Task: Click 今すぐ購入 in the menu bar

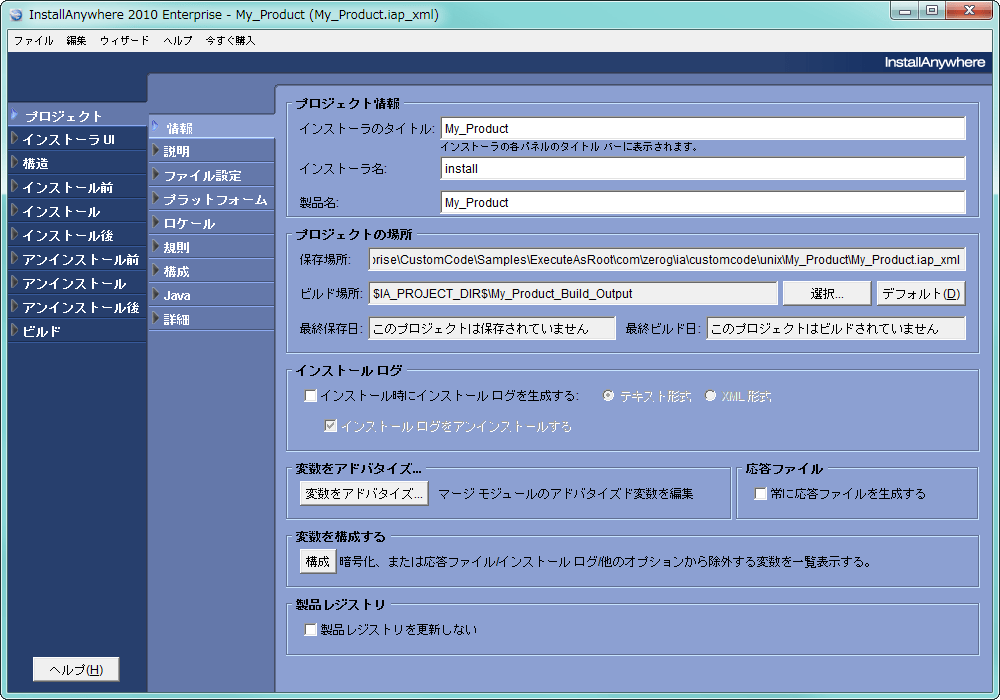Action: (229, 41)
